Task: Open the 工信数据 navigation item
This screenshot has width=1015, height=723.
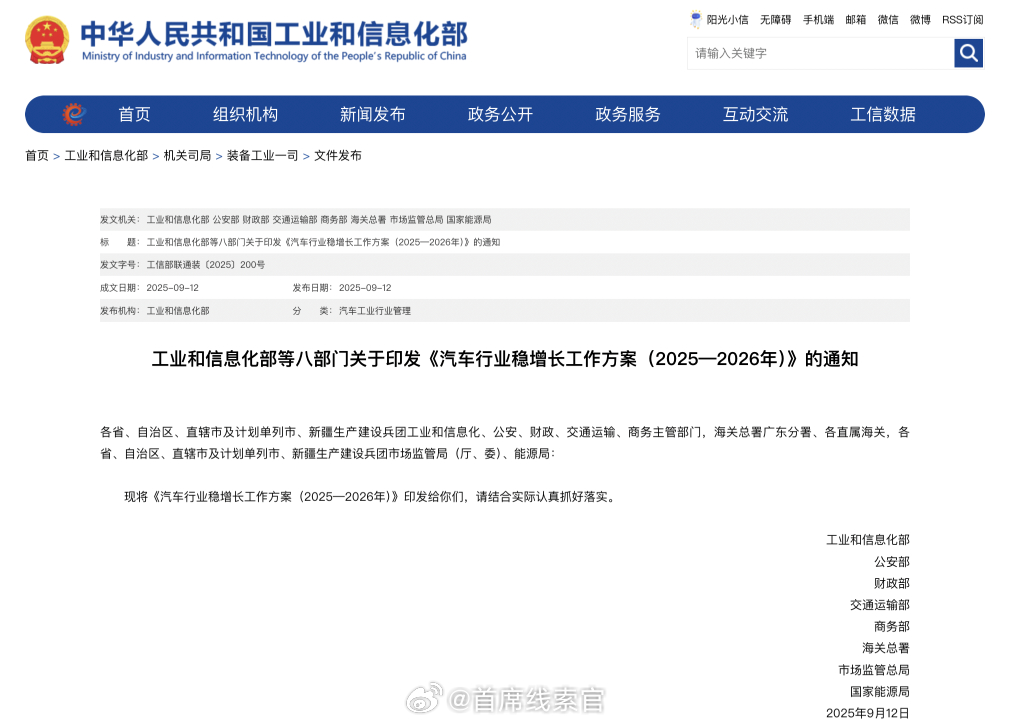Action: click(883, 115)
